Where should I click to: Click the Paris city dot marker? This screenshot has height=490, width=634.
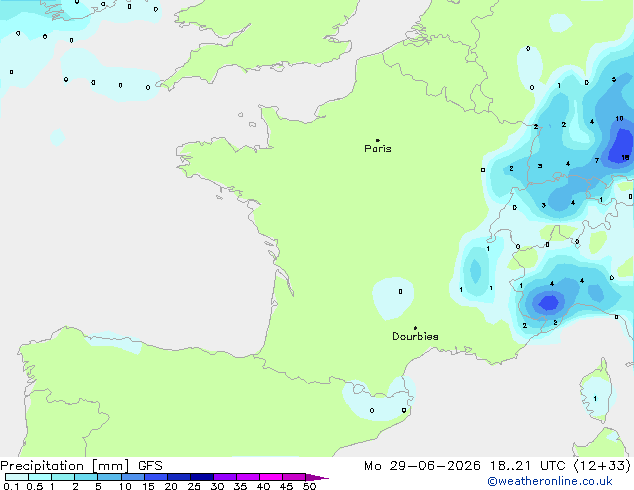pyautogui.click(x=378, y=140)
